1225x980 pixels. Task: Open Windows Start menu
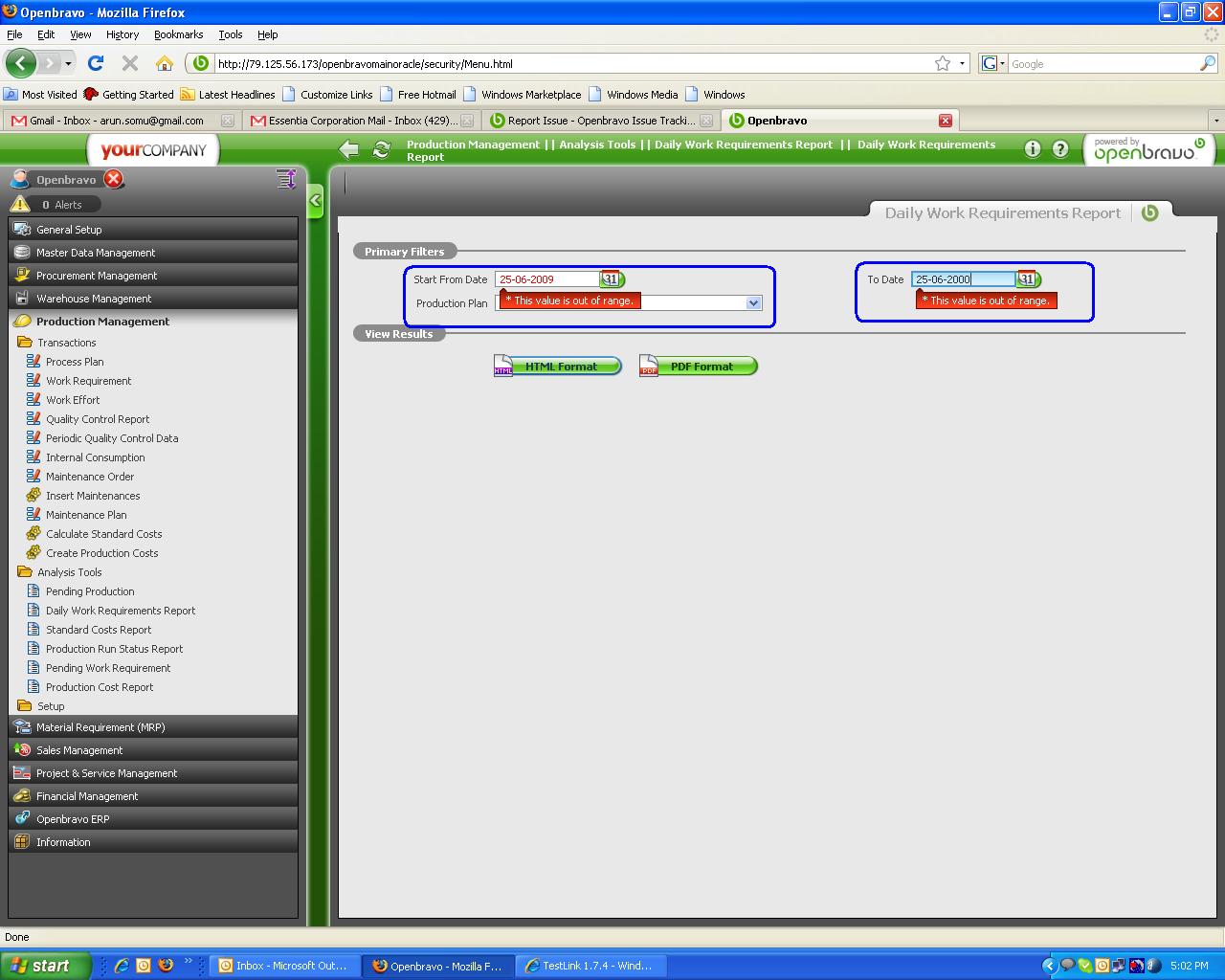[46, 966]
